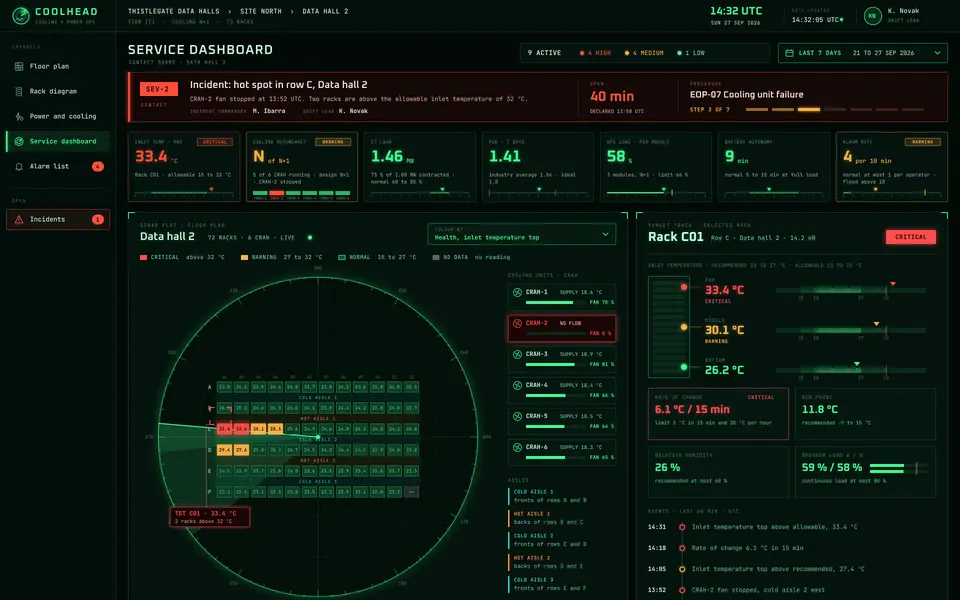960x600 pixels.
Task: Select amber rack cell 29.4 in row D
Action: [225, 450]
